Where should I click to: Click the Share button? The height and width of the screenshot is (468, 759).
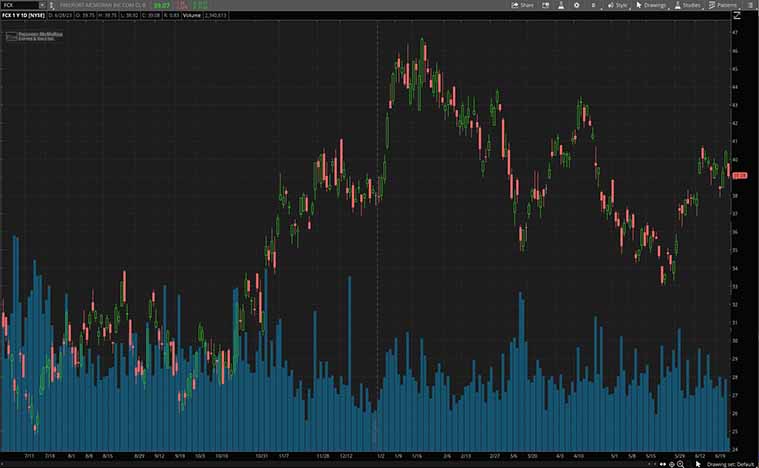523,5
